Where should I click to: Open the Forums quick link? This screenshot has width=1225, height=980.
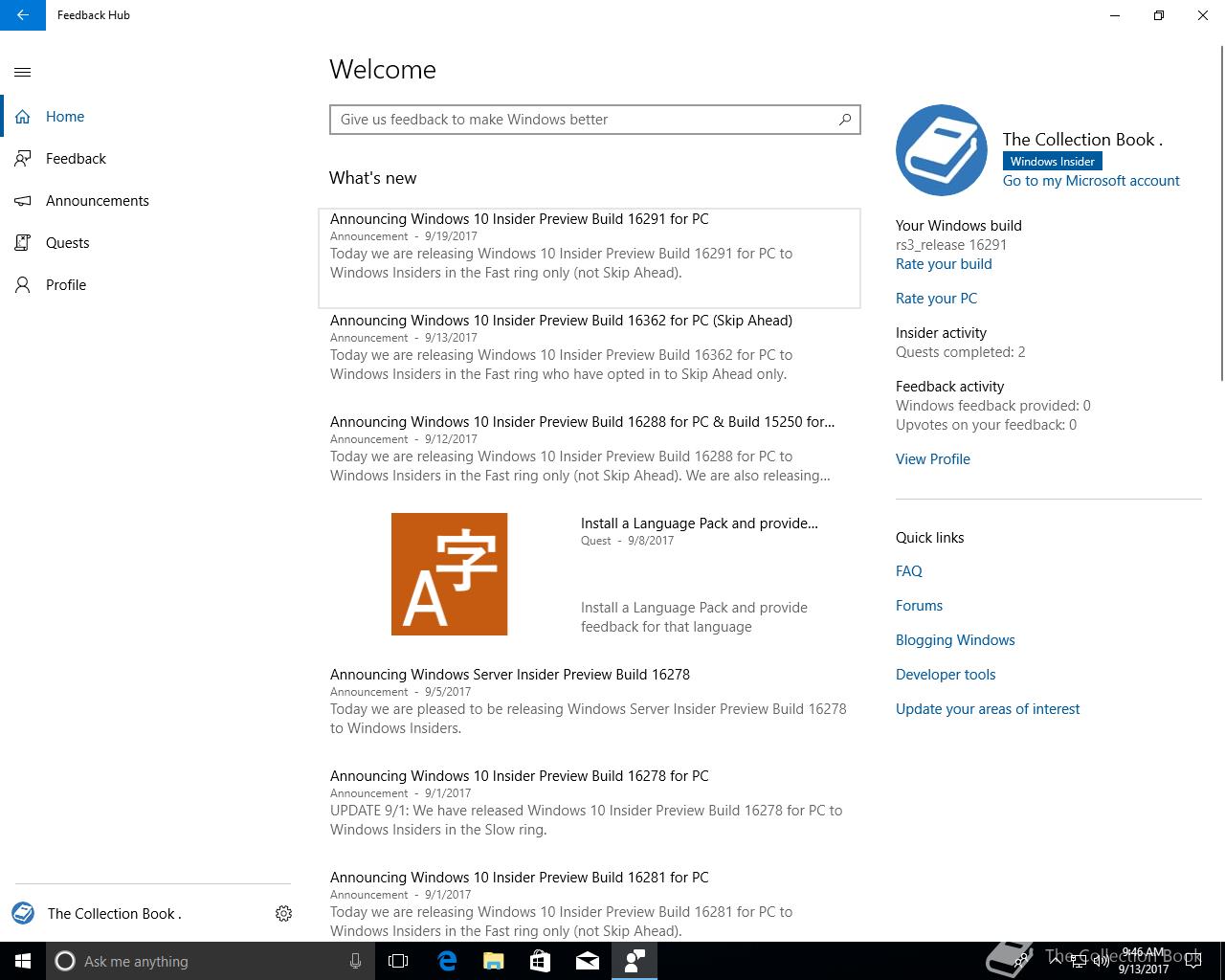point(919,606)
